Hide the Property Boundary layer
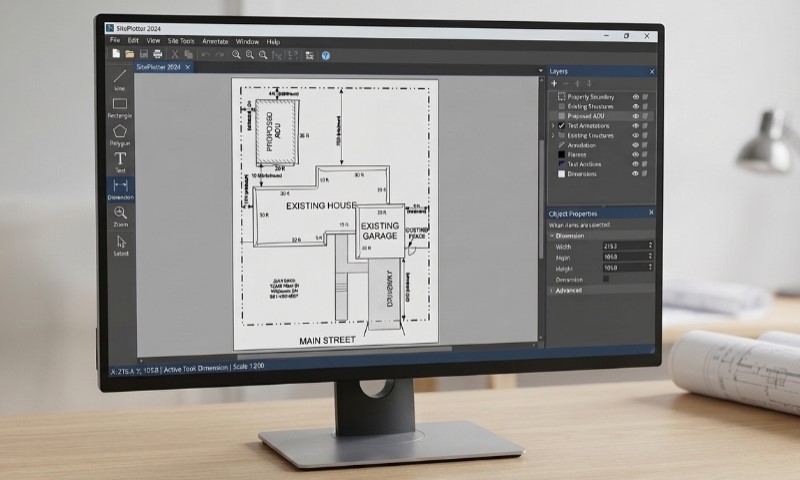Image resolution: width=800 pixels, height=480 pixels. (x=636, y=96)
